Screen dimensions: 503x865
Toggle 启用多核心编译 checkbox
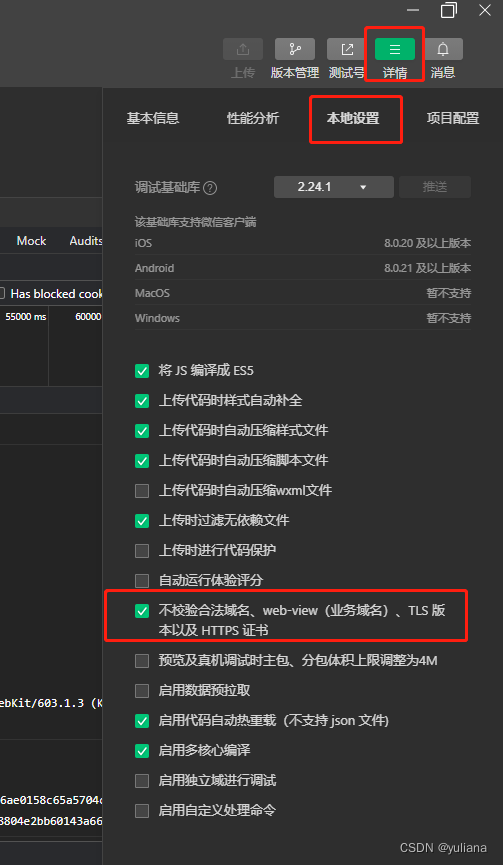pyautogui.click(x=142, y=750)
